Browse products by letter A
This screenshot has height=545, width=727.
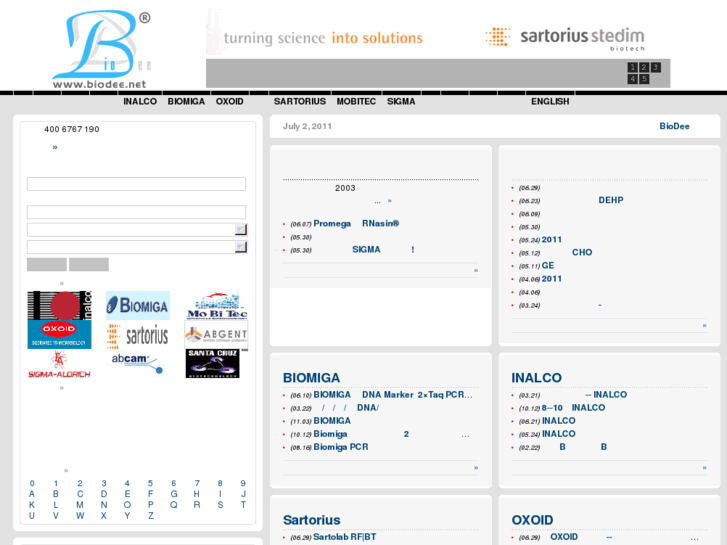[32, 494]
